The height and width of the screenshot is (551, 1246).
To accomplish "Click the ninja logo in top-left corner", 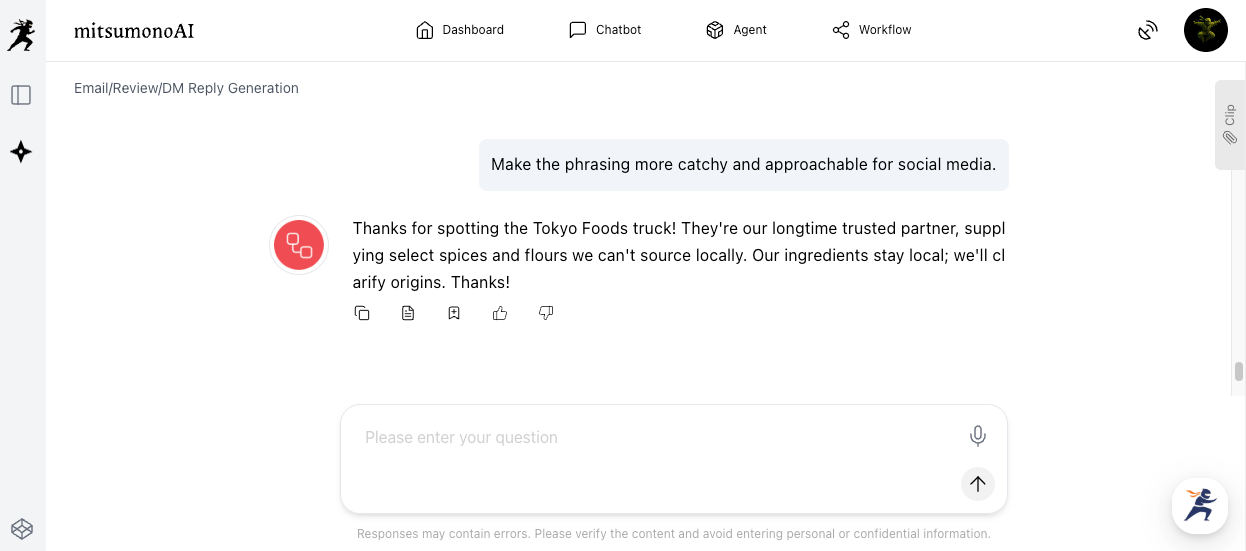I will pyautogui.click(x=21, y=35).
